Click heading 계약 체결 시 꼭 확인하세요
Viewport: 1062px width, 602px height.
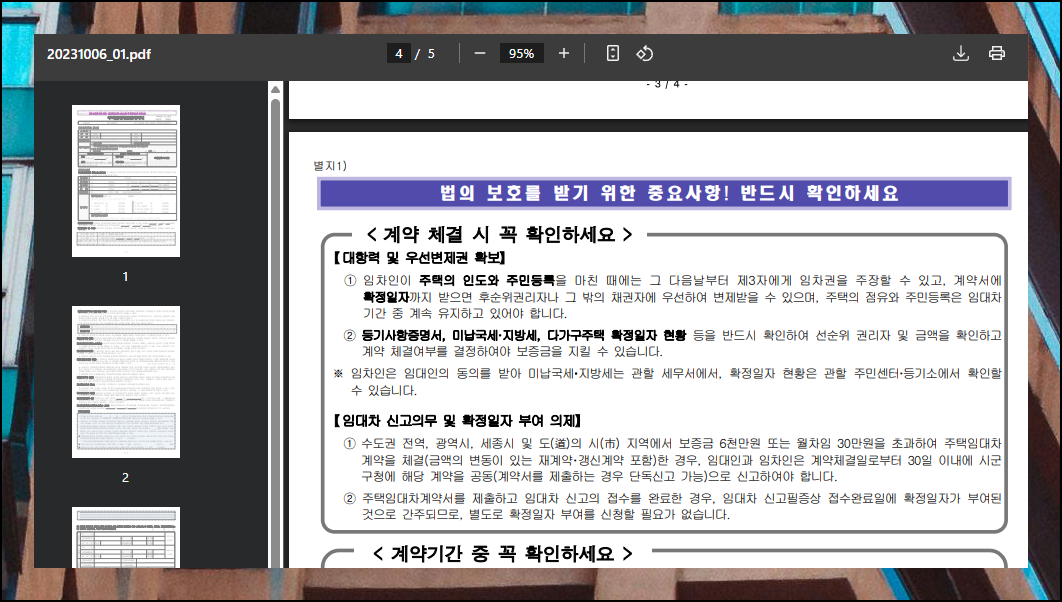[500, 234]
